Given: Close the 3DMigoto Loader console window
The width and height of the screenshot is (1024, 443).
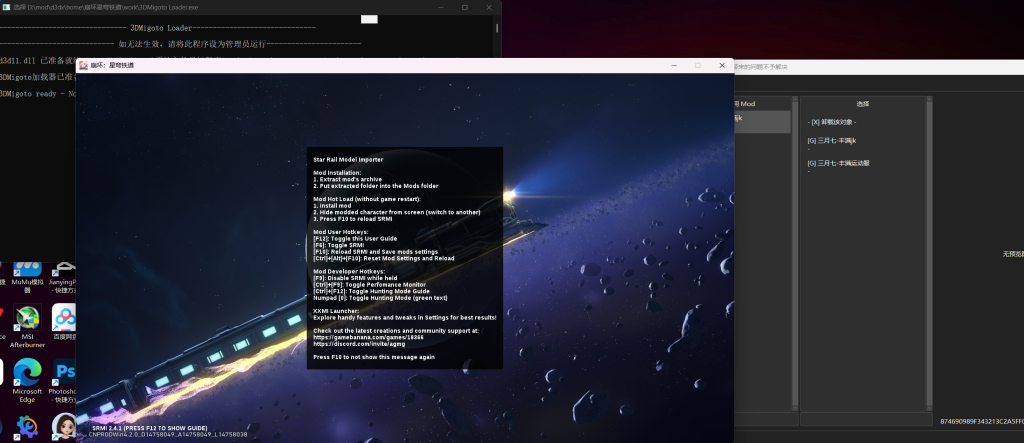Looking at the screenshot, I should pos(489,7).
